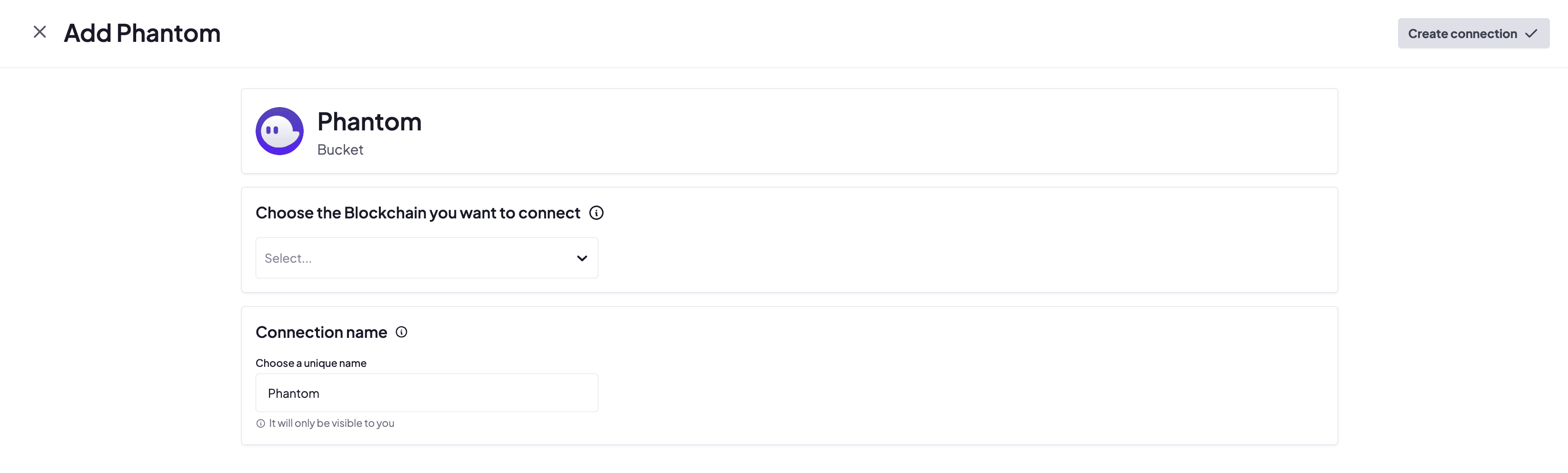Click the blockchain heading info icon

[596, 212]
